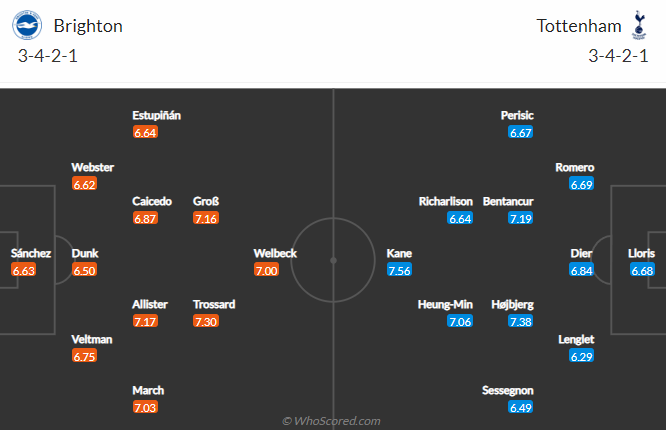Click March's 7.03 rating badge

pos(145,407)
